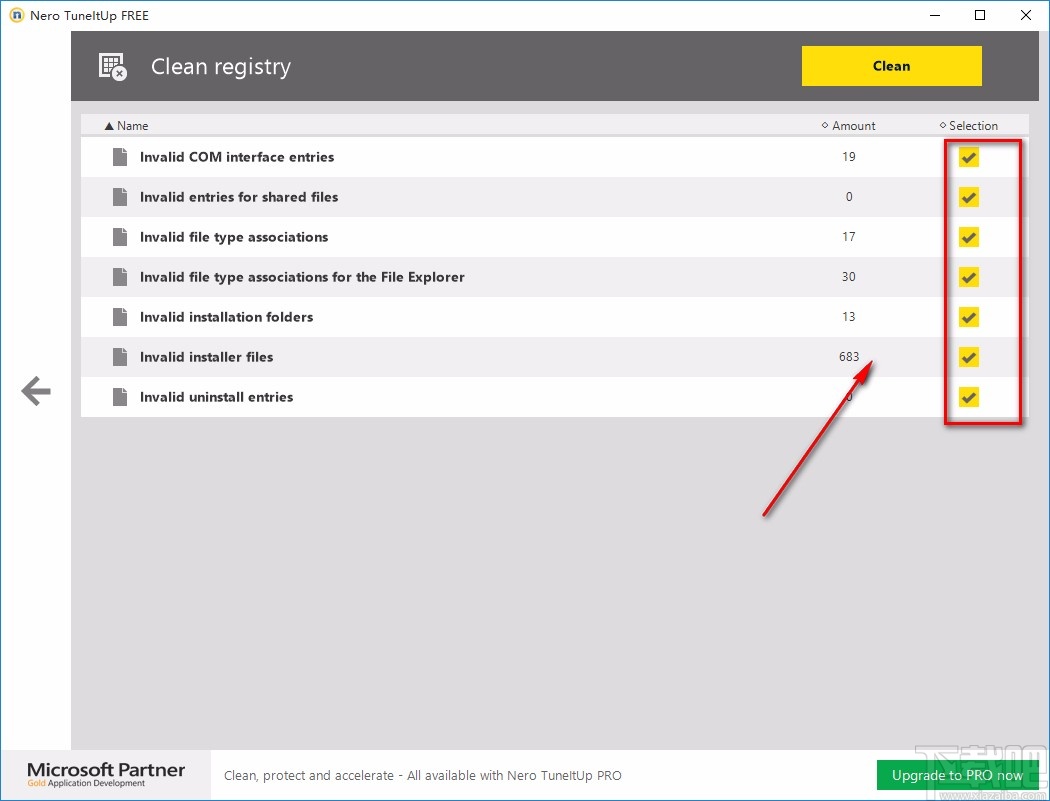
Task: Select Invalid entries for shared files text
Action: click(x=239, y=197)
